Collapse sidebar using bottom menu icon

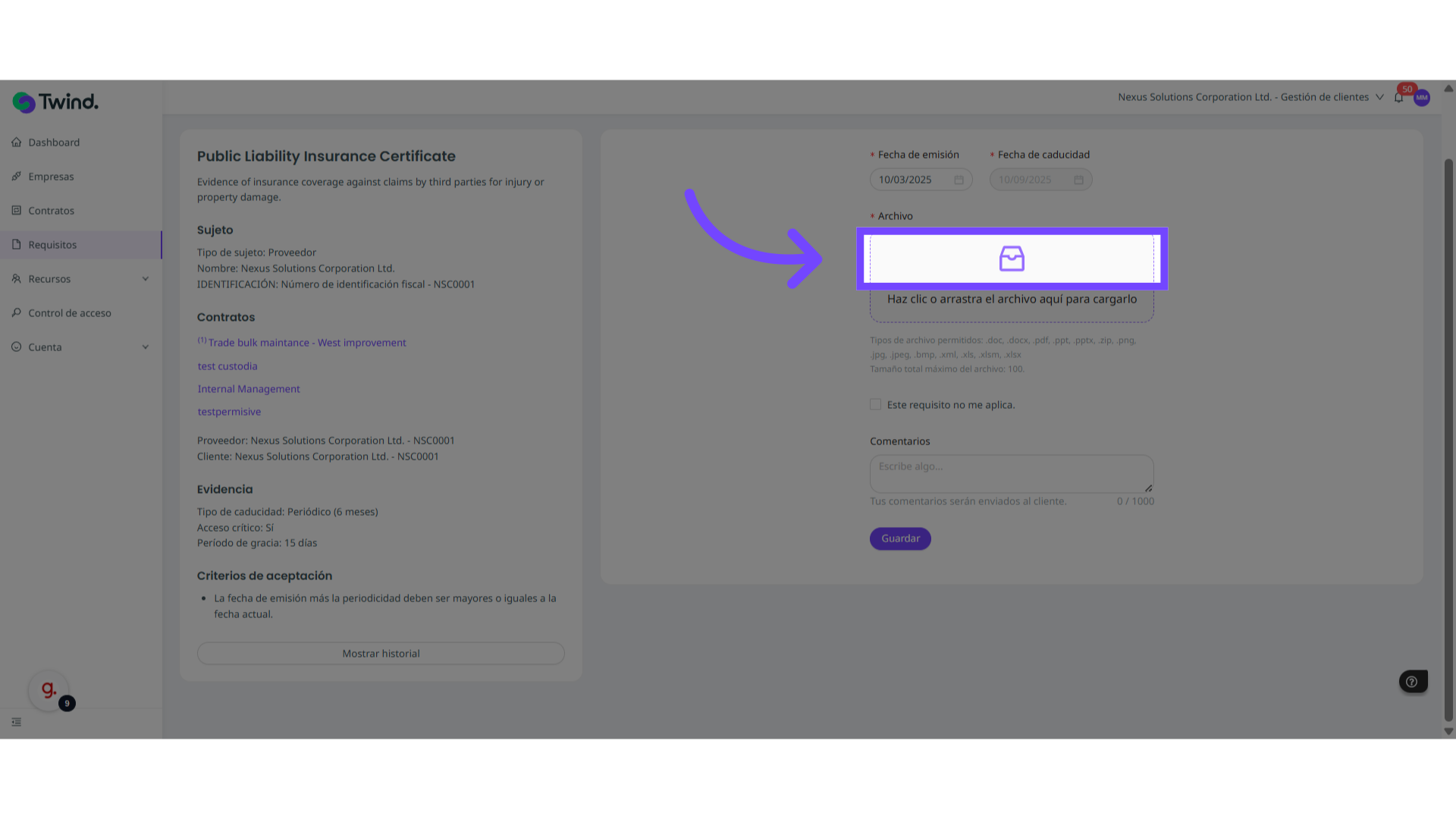pos(17,722)
